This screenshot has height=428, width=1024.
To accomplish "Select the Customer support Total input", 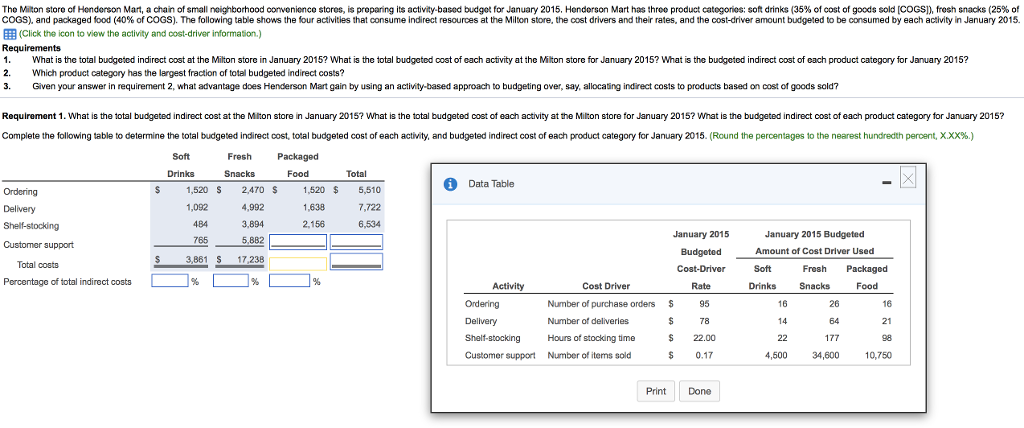I will pyautogui.click(x=356, y=242).
